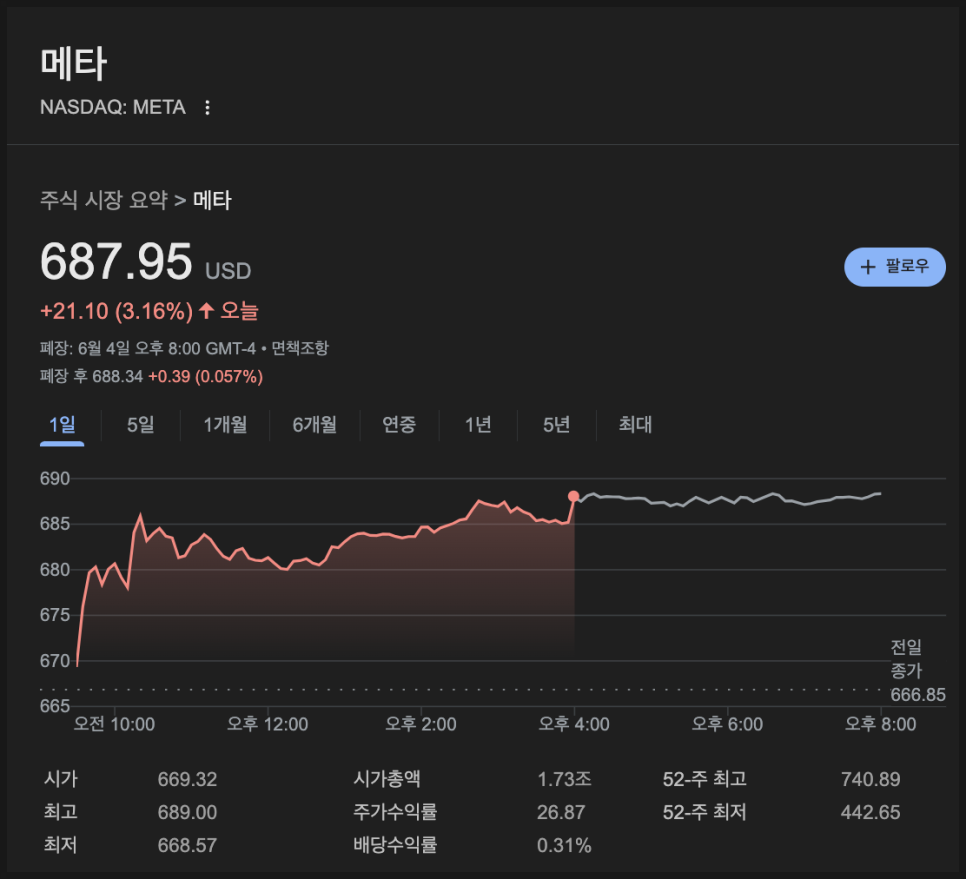Switch to the 5일 range tab
The height and width of the screenshot is (879, 966).
(x=140, y=424)
